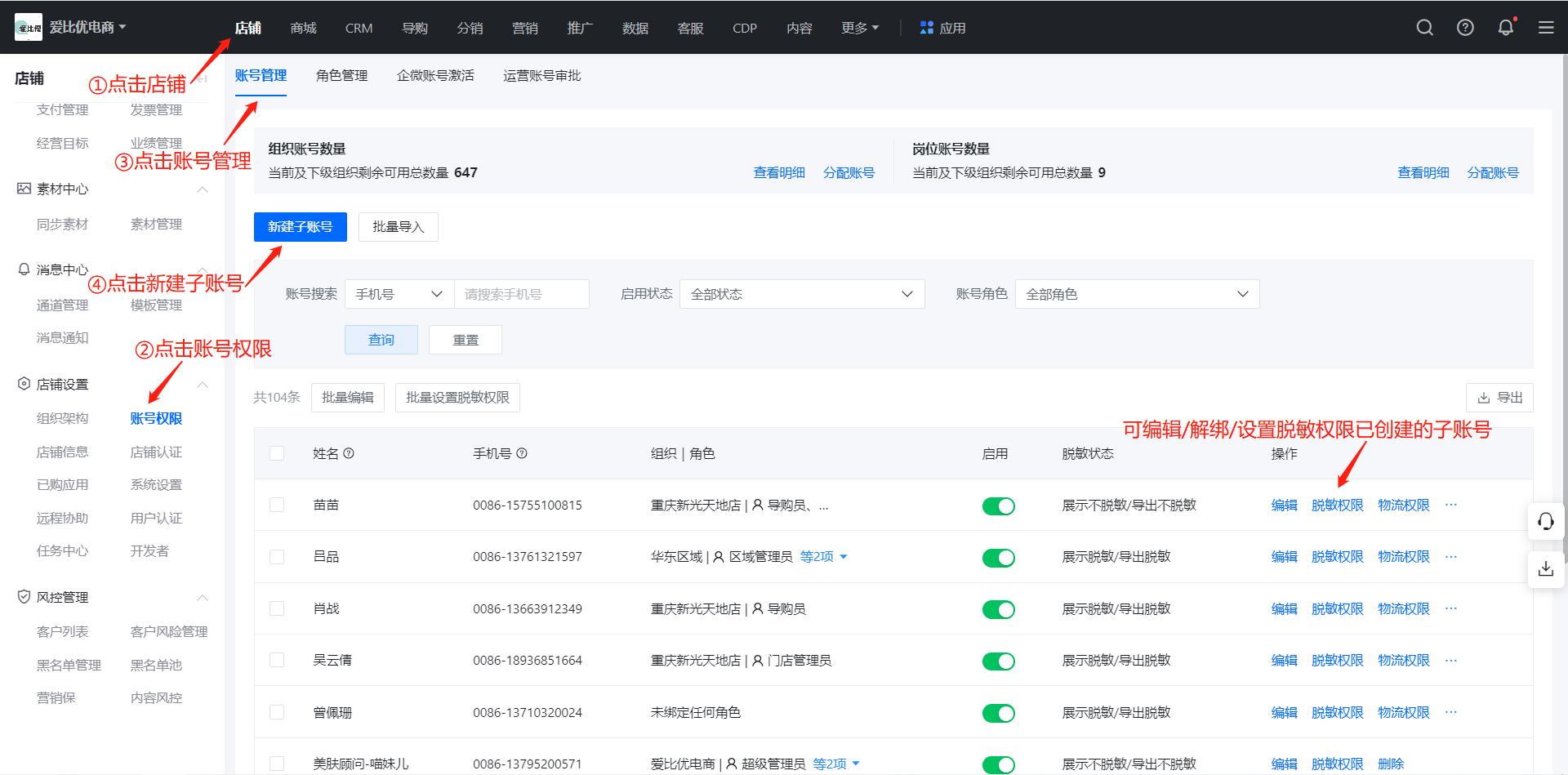Check the box for 肖战 row
Image resolution: width=1568 pixels, height=775 pixels.
pos(277,608)
